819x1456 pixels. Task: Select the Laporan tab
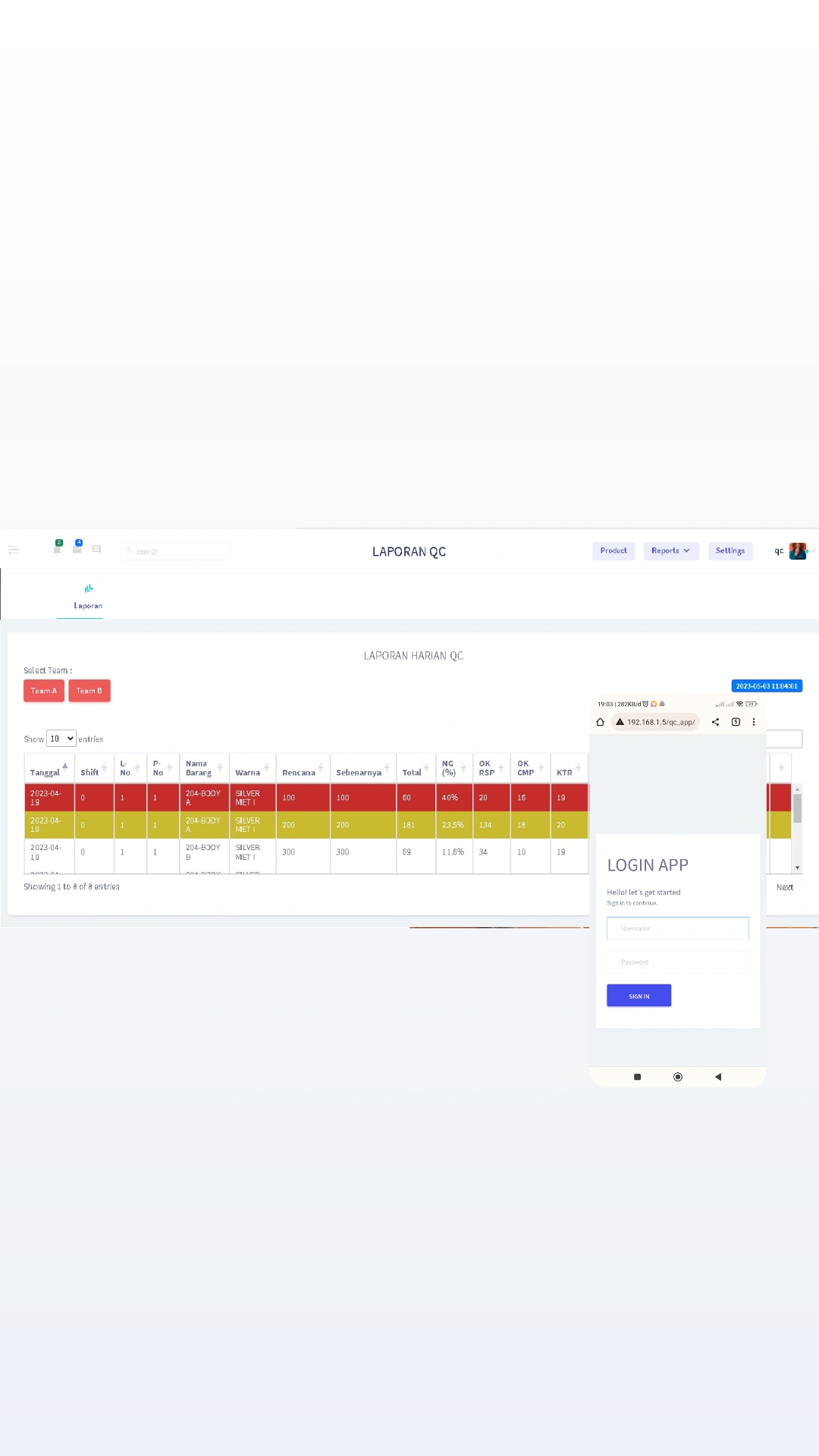click(x=88, y=597)
